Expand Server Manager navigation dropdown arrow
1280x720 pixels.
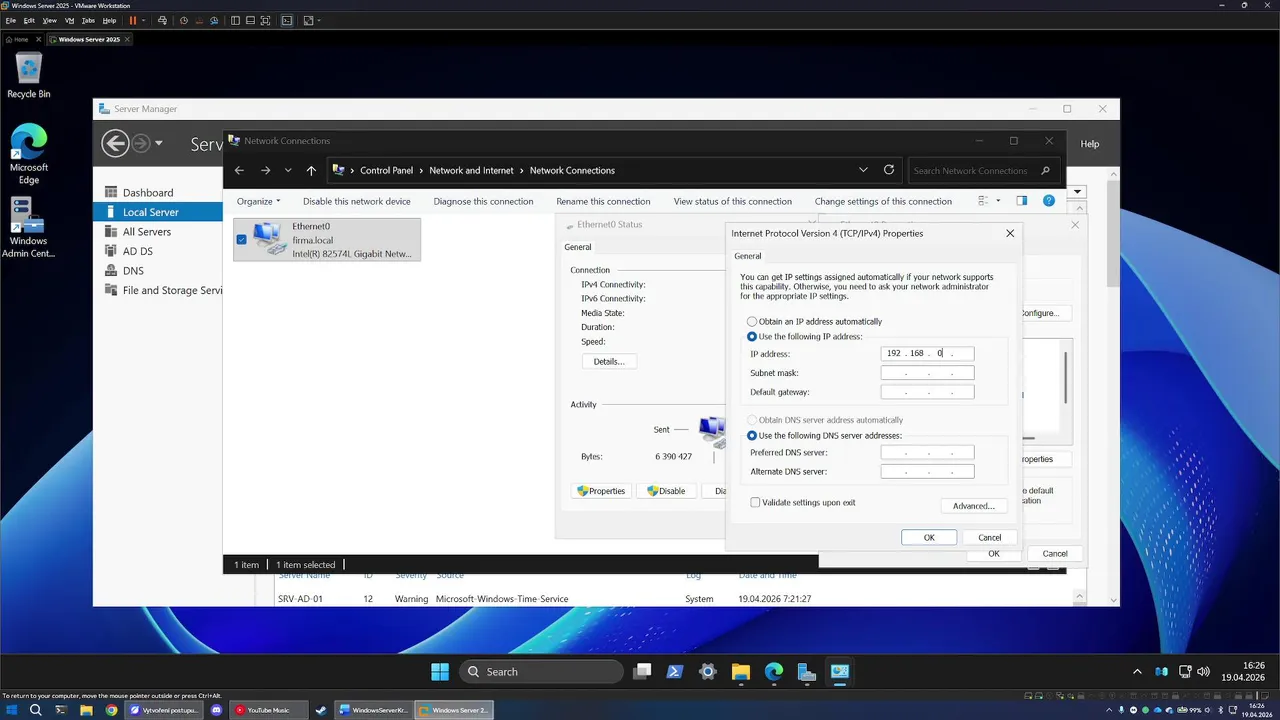(158, 144)
